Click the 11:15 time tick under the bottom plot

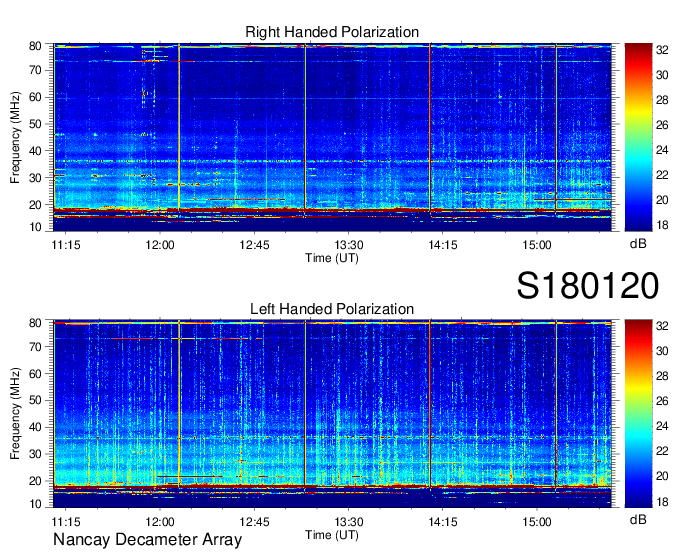coord(66,522)
